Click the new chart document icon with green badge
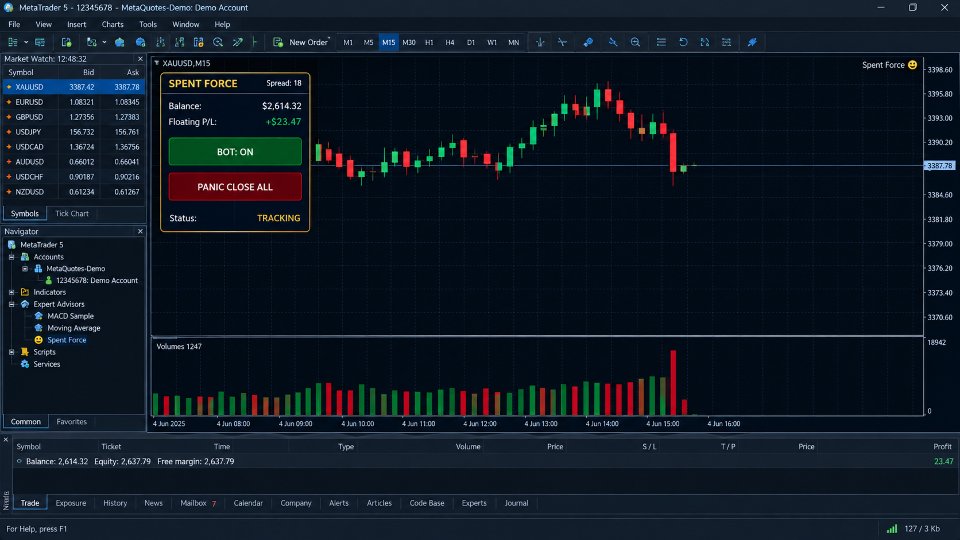This screenshot has height=540, width=960. pyautogui.click(x=66, y=42)
